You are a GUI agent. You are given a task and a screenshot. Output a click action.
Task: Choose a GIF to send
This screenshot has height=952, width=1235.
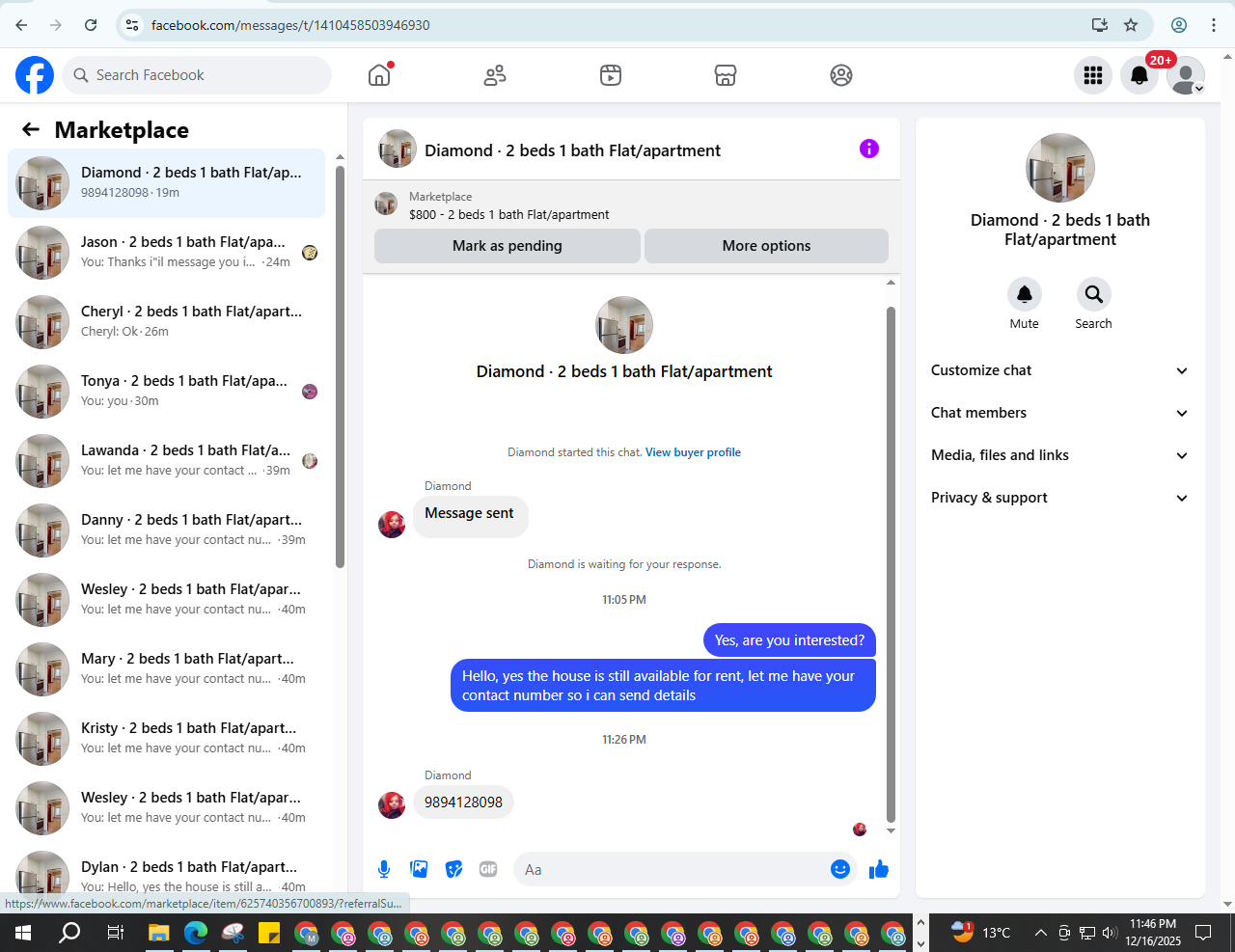[x=488, y=869]
